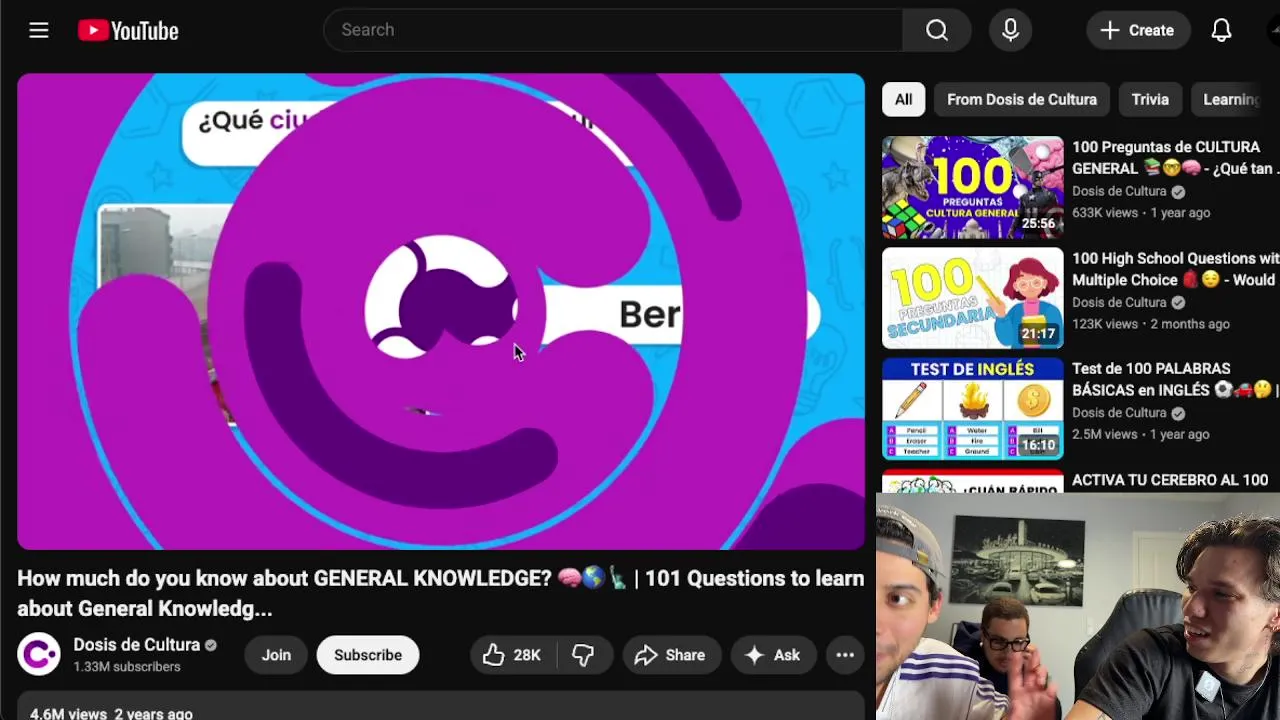The width and height of the screenshot is (1280, 720).
Task: Open '100 Preguntas de CULTURA GENERAL' title
Action: 1175,158
